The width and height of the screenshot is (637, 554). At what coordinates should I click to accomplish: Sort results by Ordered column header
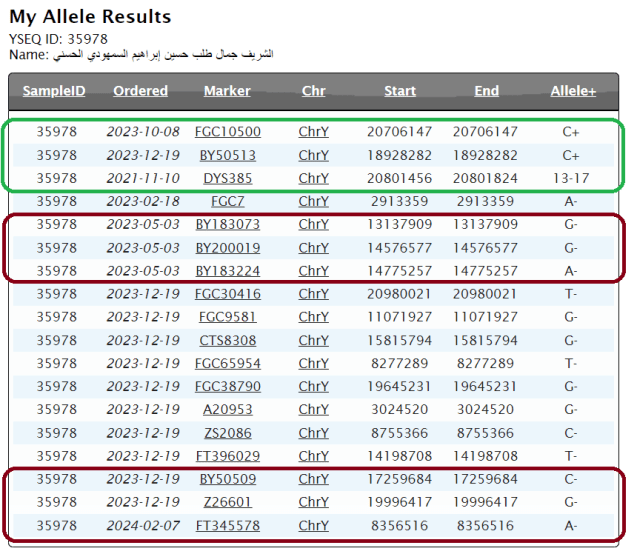point(140,91)
